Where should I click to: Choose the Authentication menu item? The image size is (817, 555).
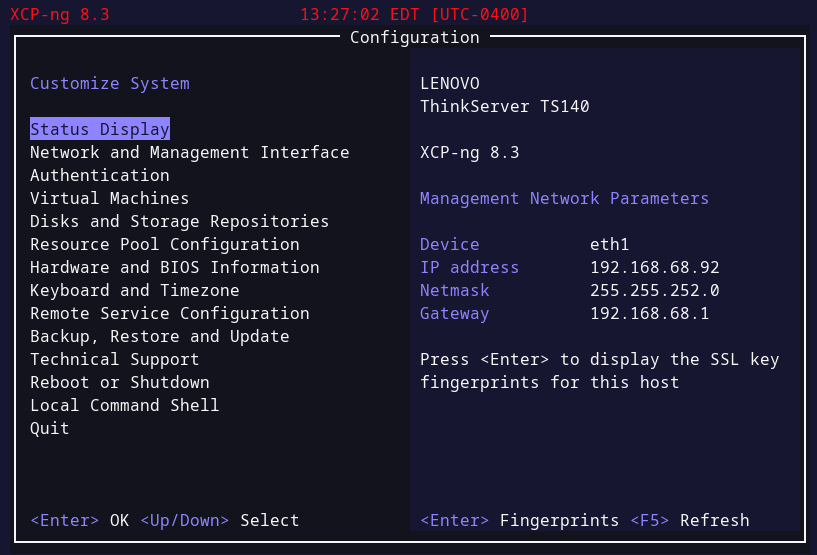pos(100,175)
